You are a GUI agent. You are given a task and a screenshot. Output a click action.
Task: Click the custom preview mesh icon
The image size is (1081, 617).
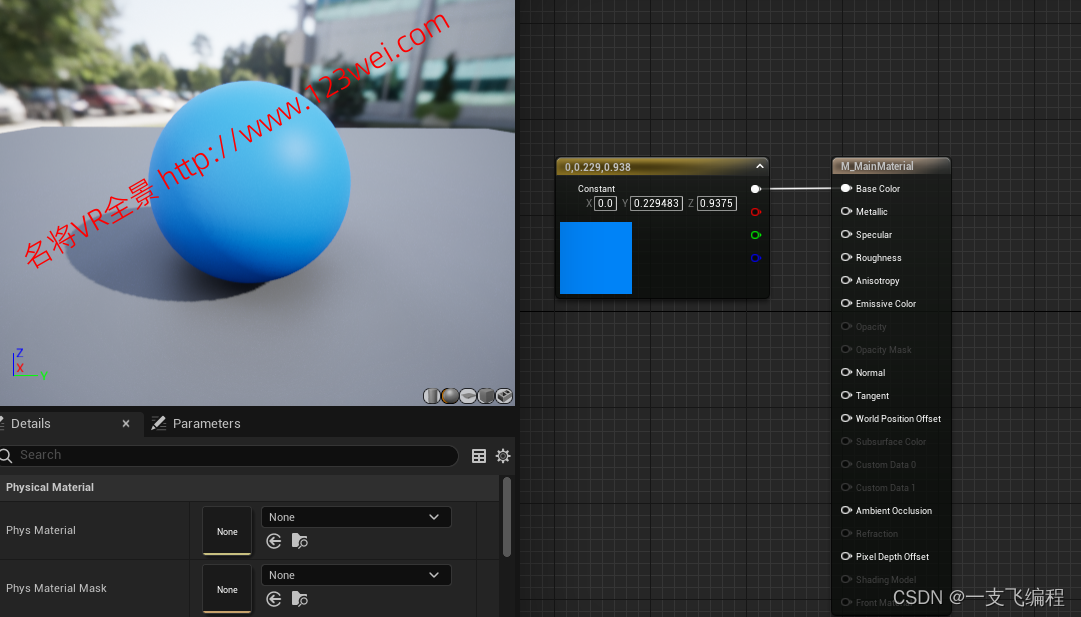(504, 396)
